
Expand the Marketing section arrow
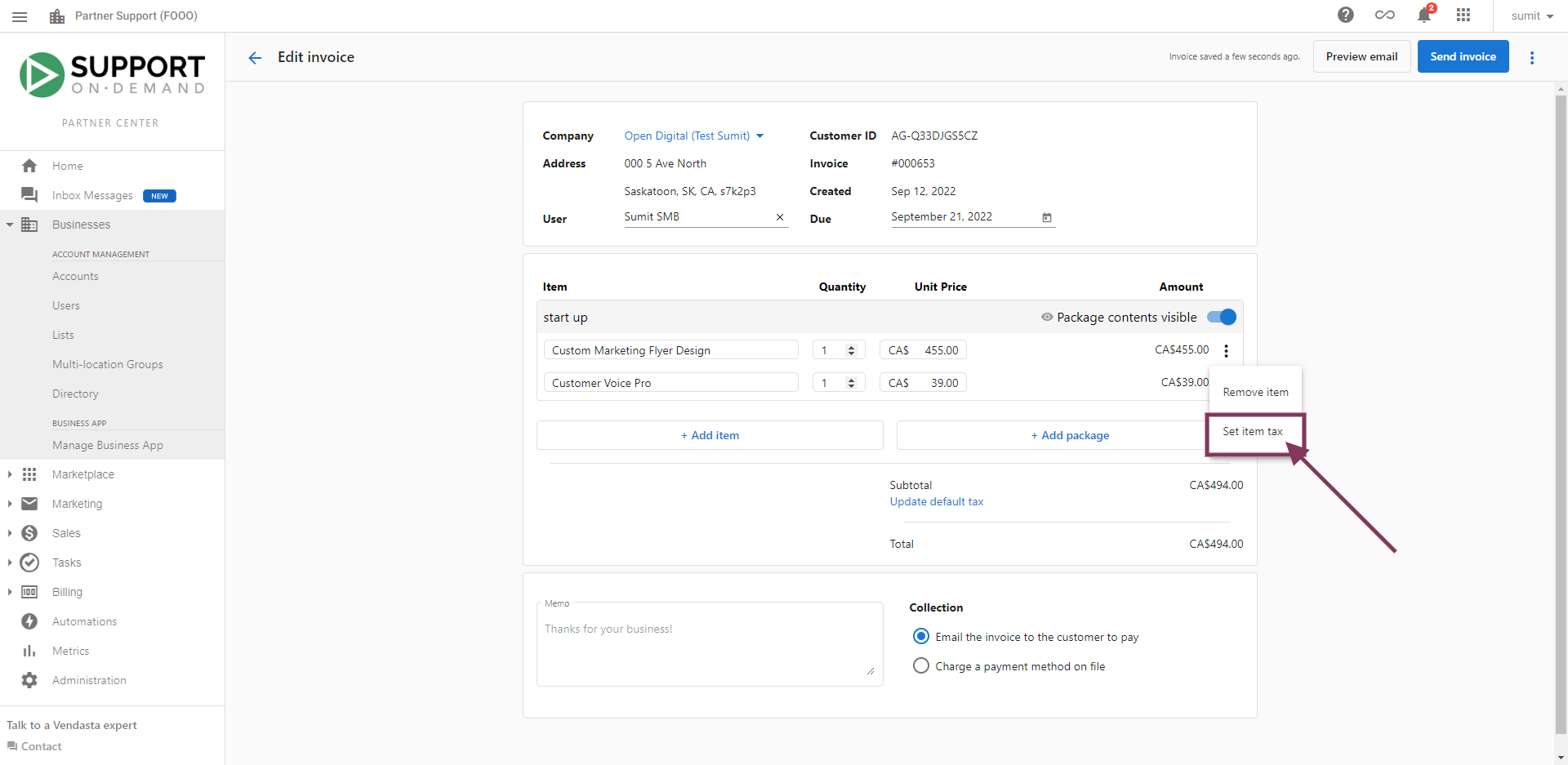pos(10,504)
